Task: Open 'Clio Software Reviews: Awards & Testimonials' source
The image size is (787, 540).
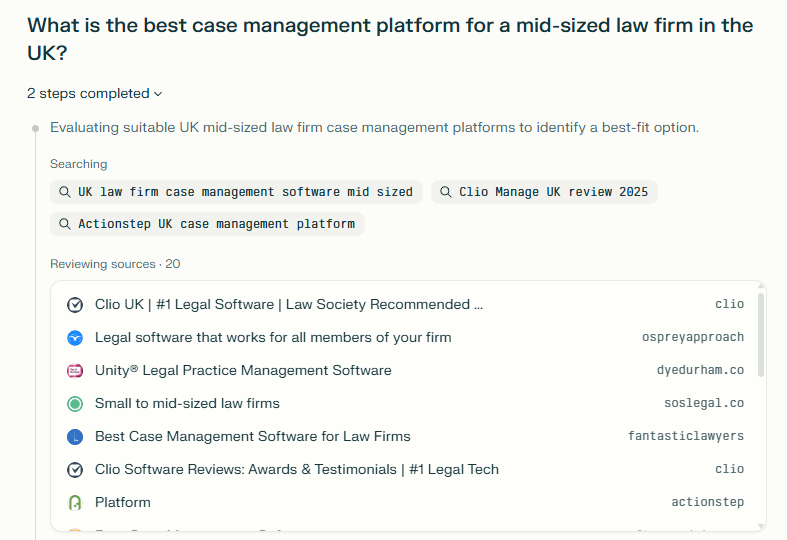Action: (297, 469)
